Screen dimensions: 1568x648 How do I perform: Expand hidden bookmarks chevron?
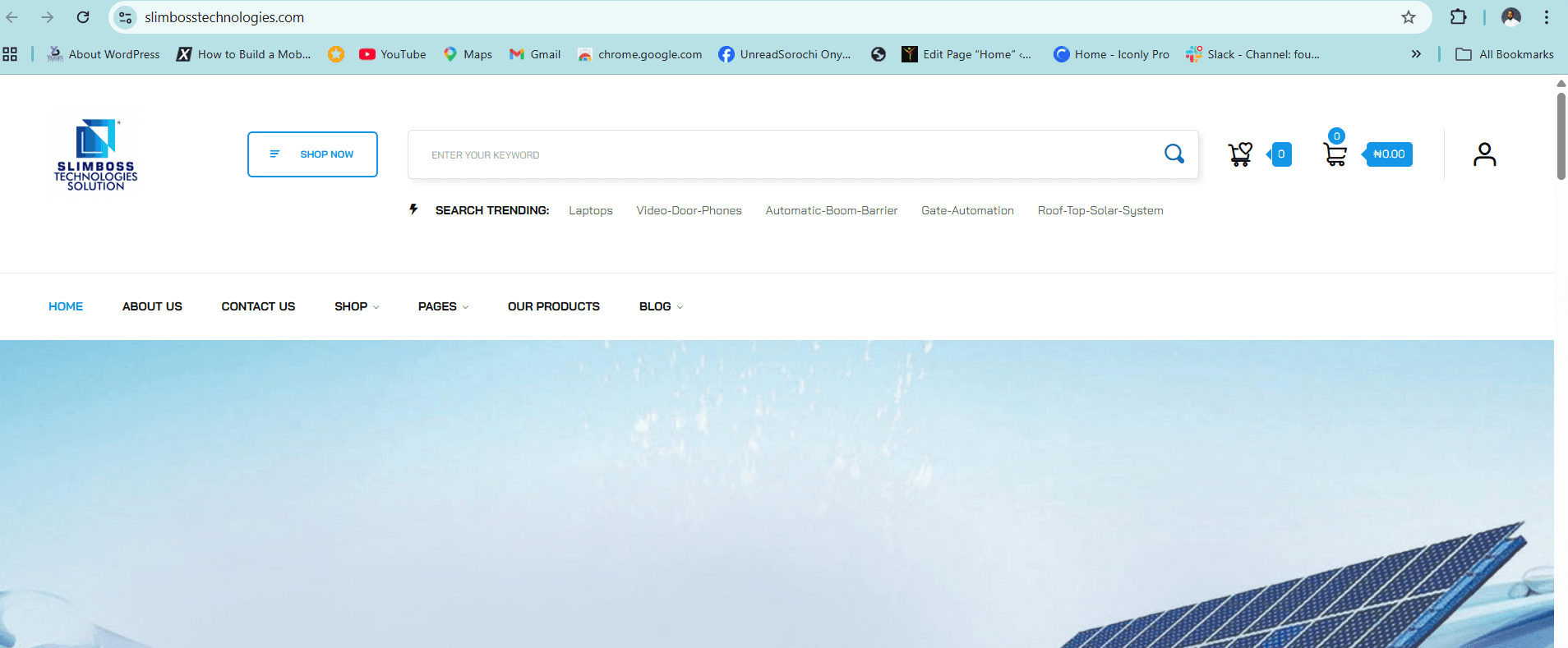pos(1416,54)
